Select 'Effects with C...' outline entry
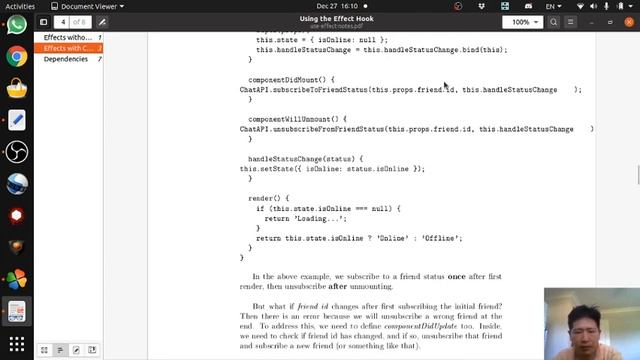The width and height of the screenshot is (640, 360). [x=69, y=48]
